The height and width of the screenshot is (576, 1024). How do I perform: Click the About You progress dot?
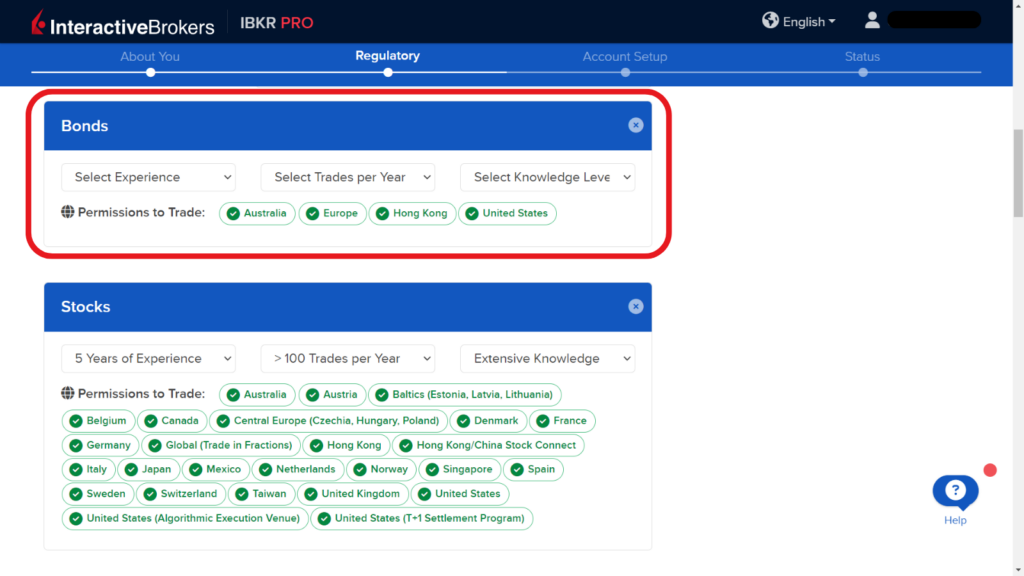(x=151, y=72)
